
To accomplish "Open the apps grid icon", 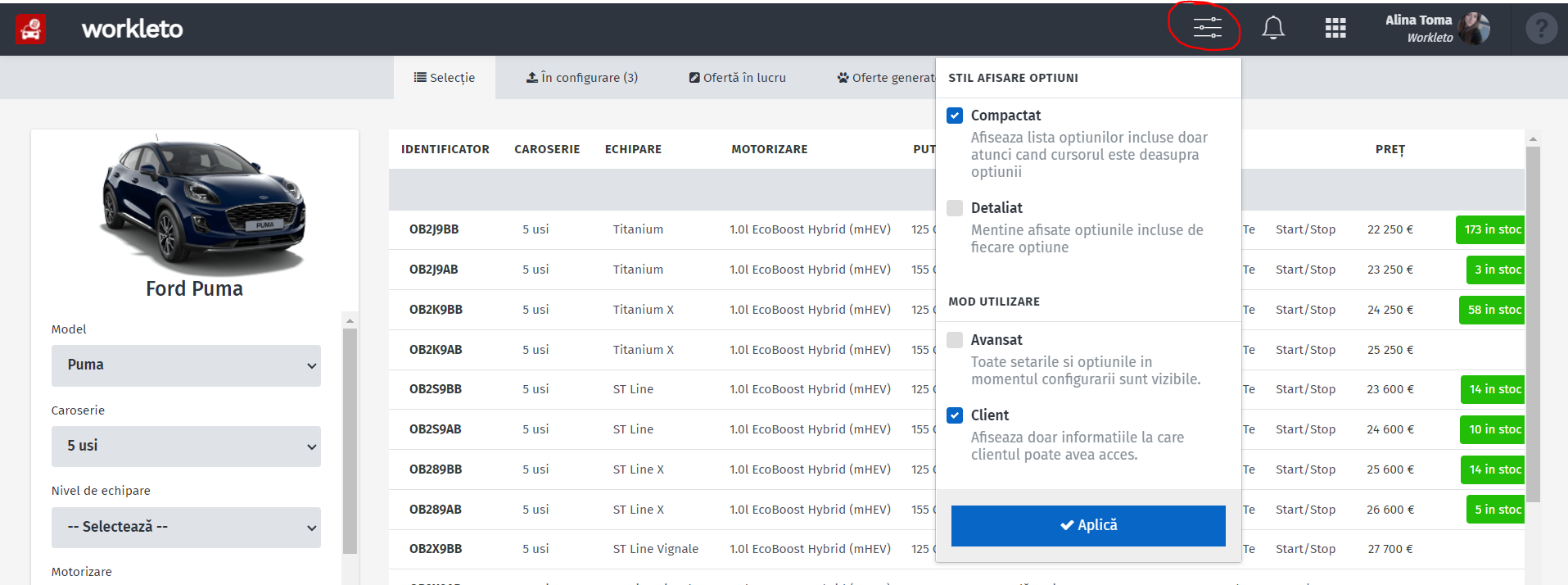I will click(x=1335, y=29).
